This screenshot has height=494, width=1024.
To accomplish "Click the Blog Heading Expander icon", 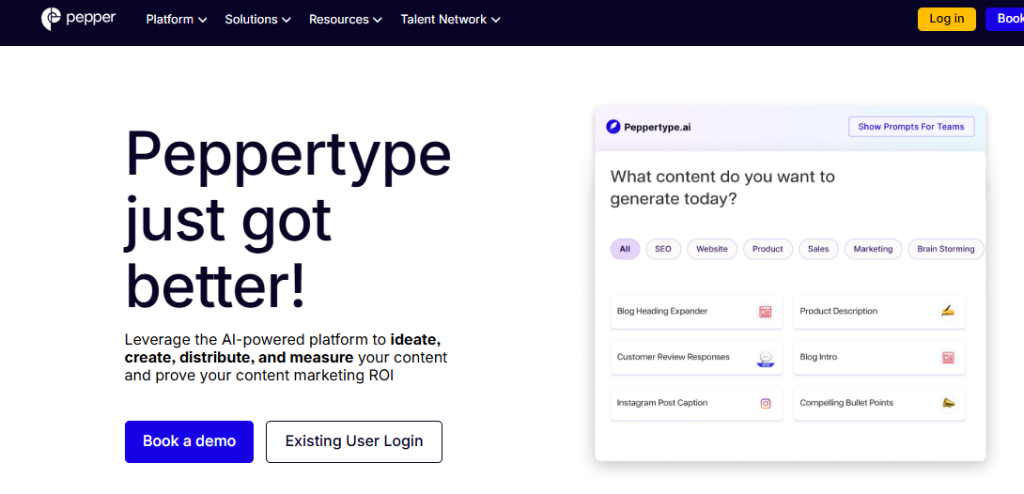I will point(765,312).
